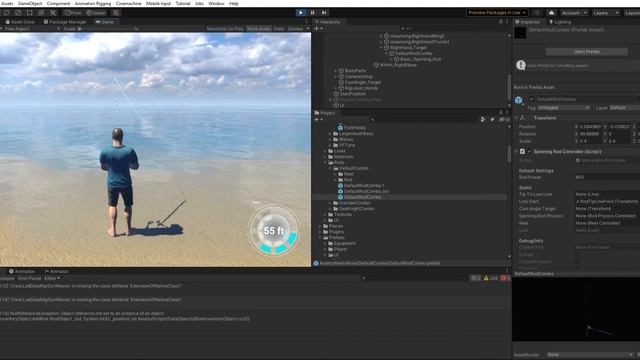Open the Window menu

coord(216,3)
